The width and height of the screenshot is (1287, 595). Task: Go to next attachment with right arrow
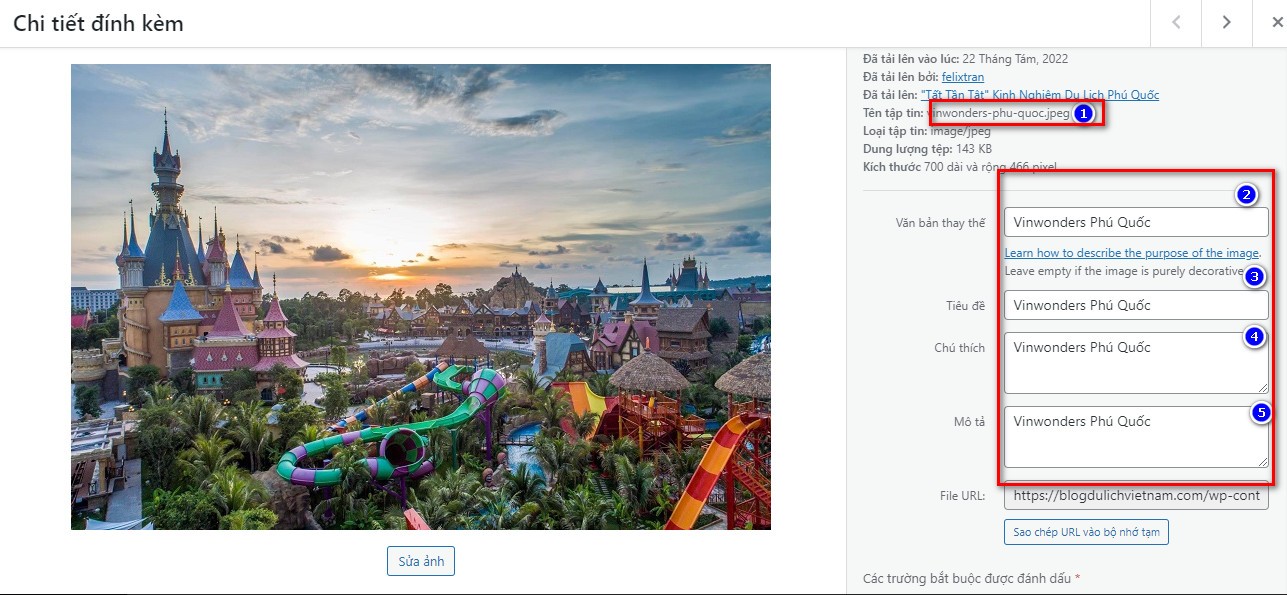[x=1226, y=23]
